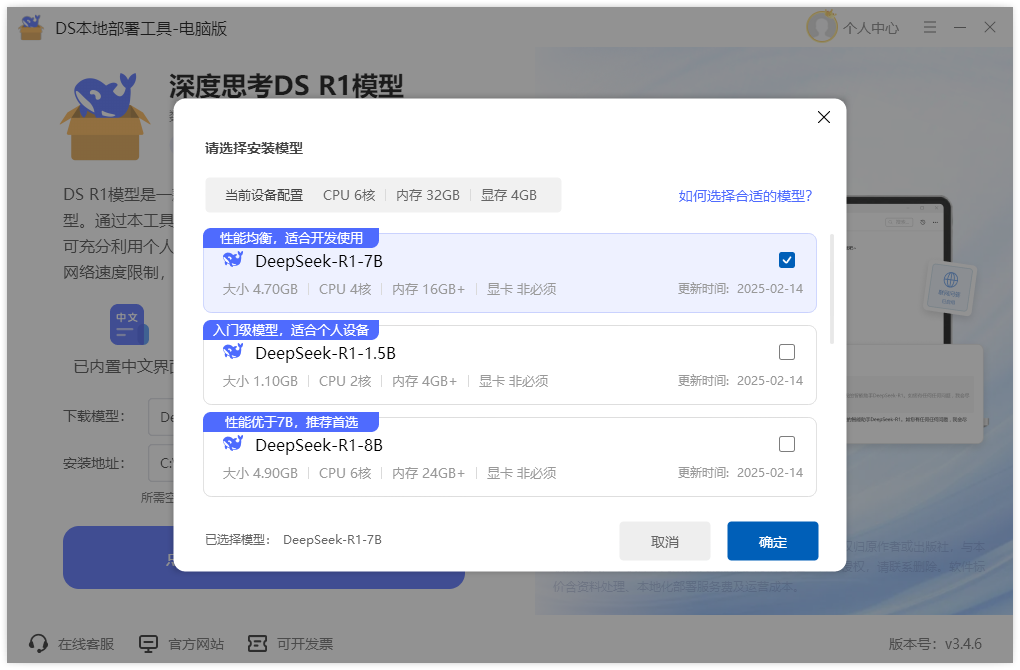The width and height of the screenshot is (1020, 670).
Task: Click the whale icon beside DeepSeek-R1-7B
Action: pos(233,260)
